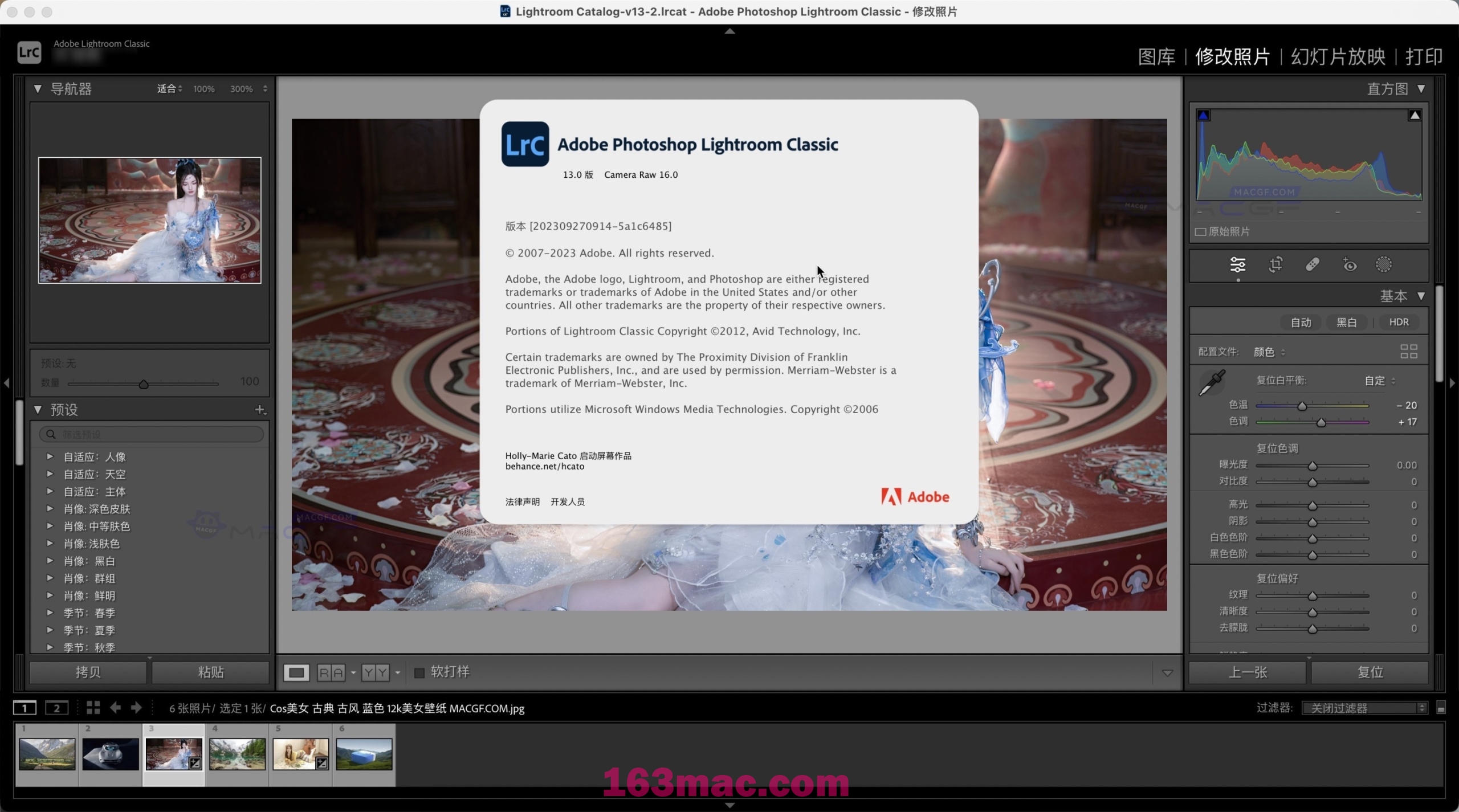1459x812 pixels.
Task: Collapse the right panel group arrow
Action: (1452, 383)
